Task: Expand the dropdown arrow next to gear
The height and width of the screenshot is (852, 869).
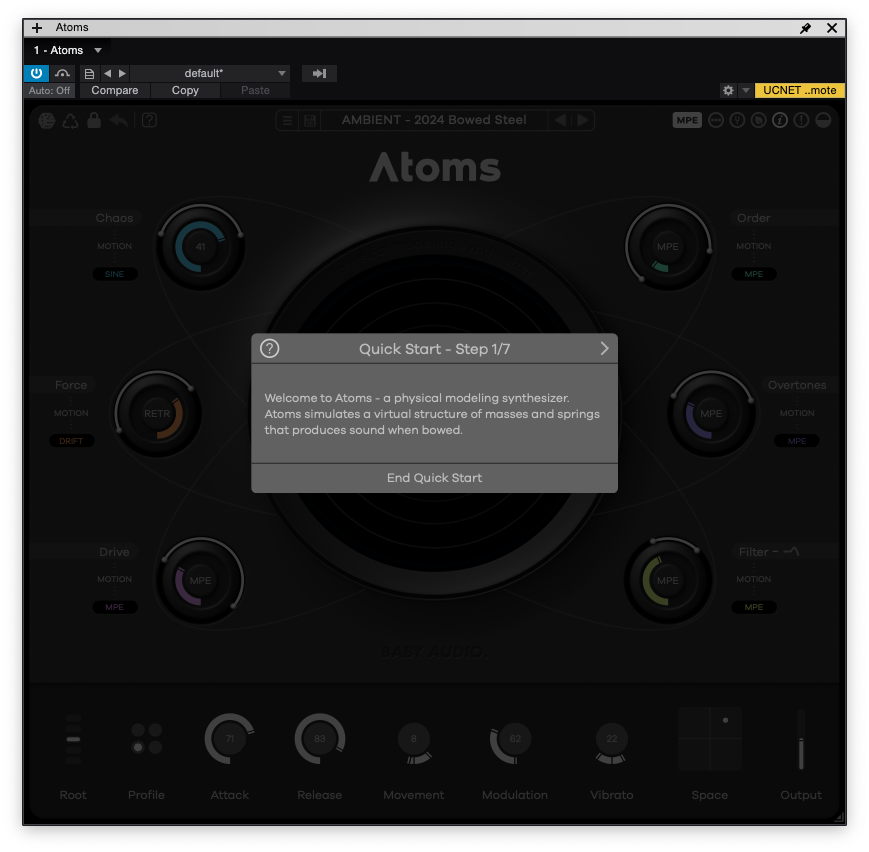Action: point(745,90)
